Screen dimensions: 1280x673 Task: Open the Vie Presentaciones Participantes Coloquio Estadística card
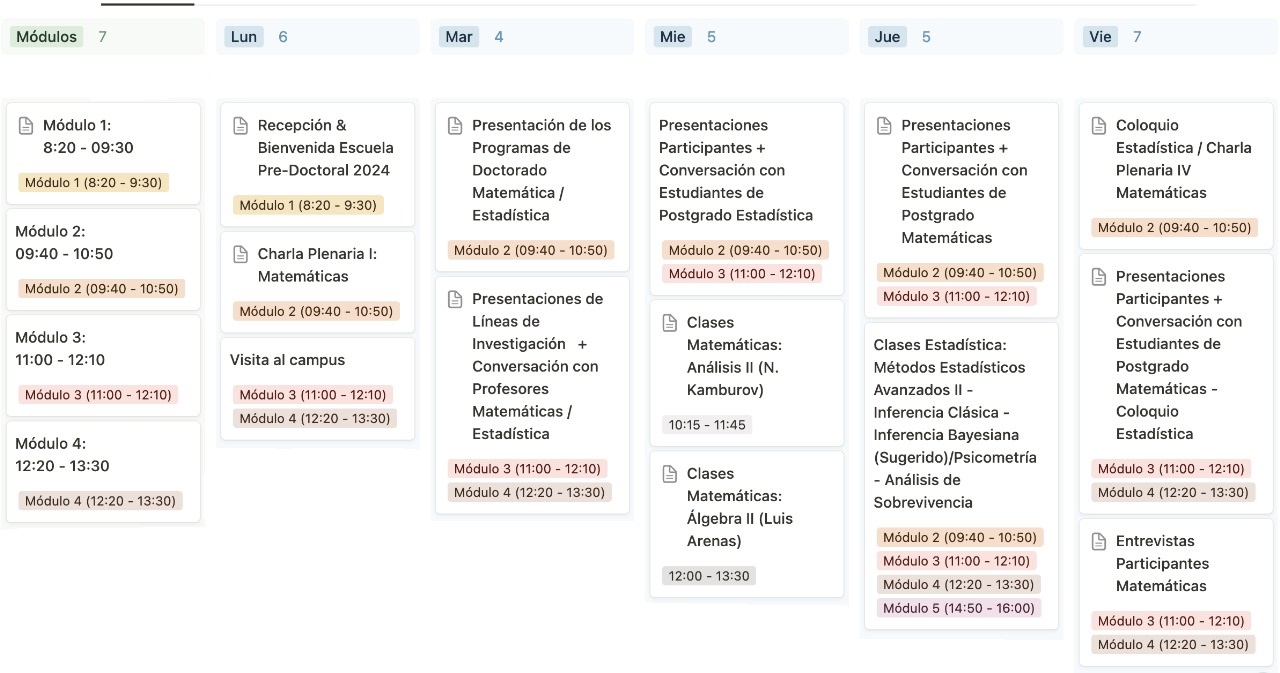pyautogui.click(x=1176, y=383)
